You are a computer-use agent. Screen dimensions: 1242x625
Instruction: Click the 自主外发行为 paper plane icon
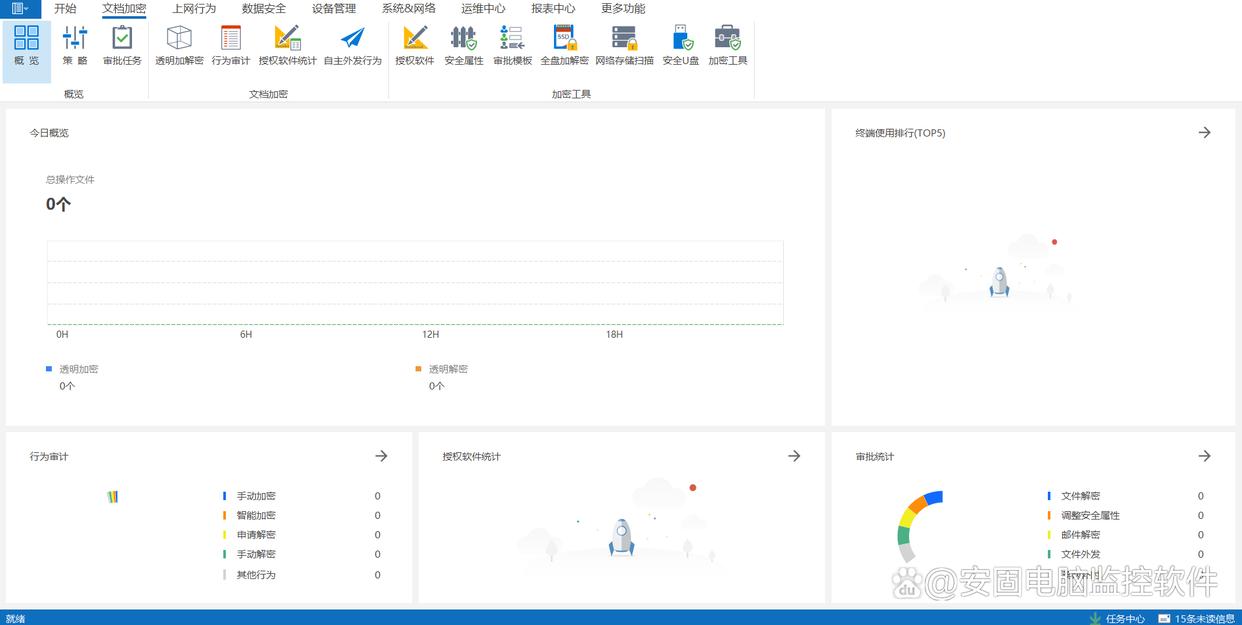[x=352, y=45]
